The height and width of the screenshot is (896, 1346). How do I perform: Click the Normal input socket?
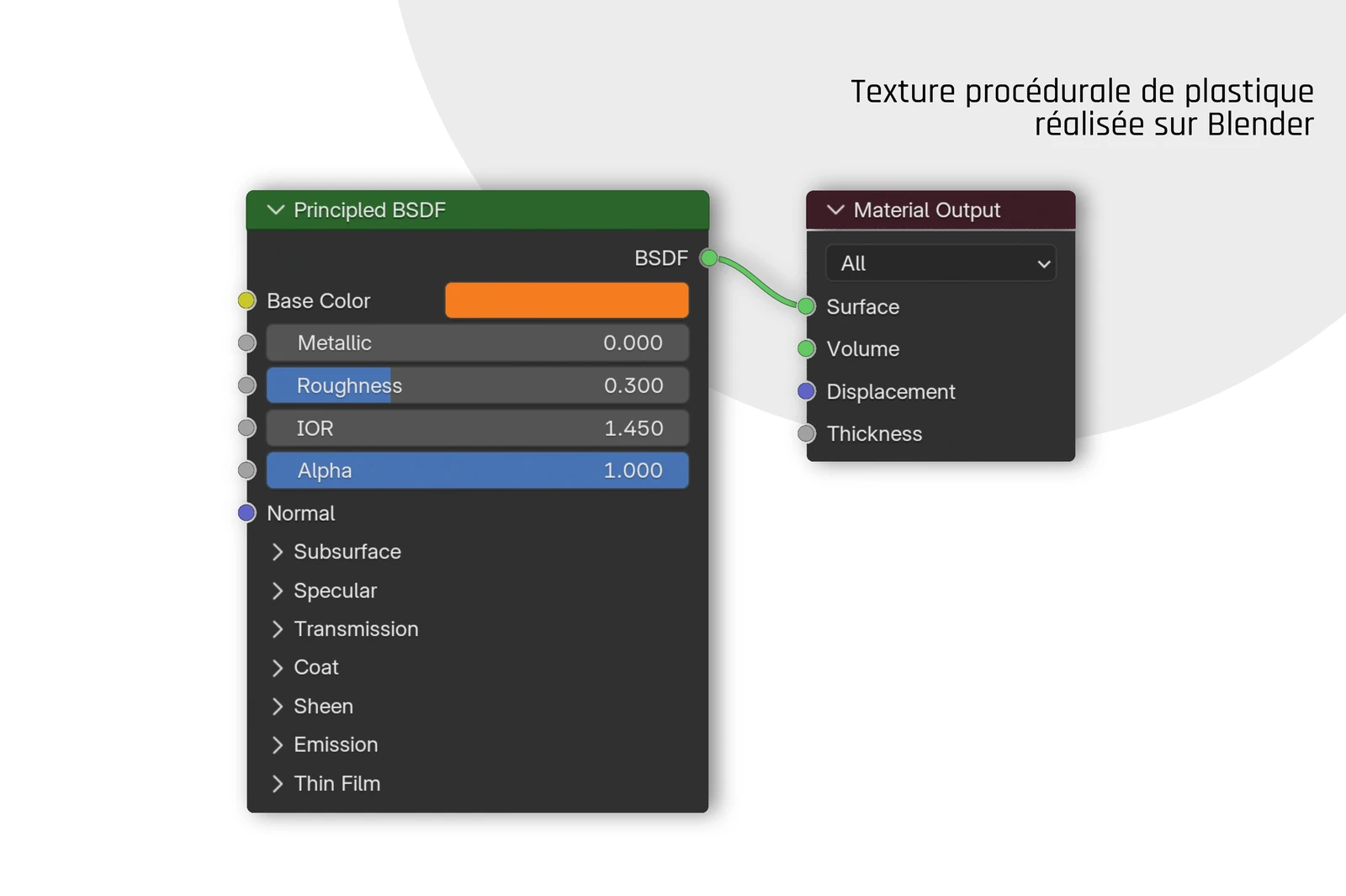coord(246,513)
